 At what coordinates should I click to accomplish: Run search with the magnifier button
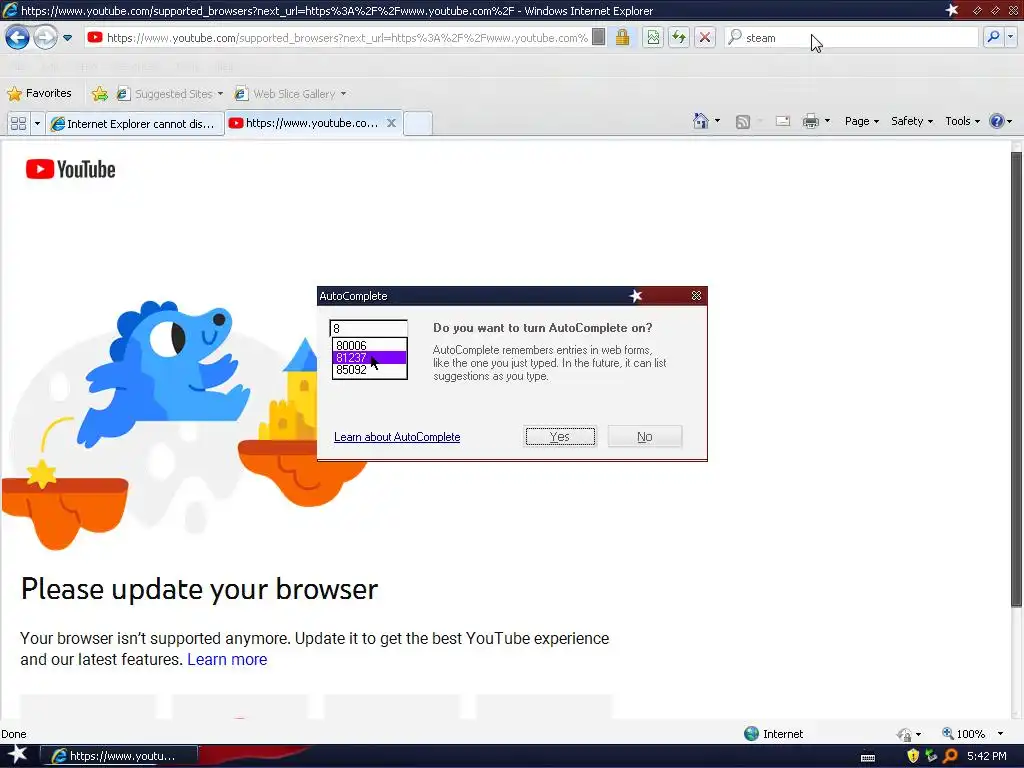click(993, 37)
